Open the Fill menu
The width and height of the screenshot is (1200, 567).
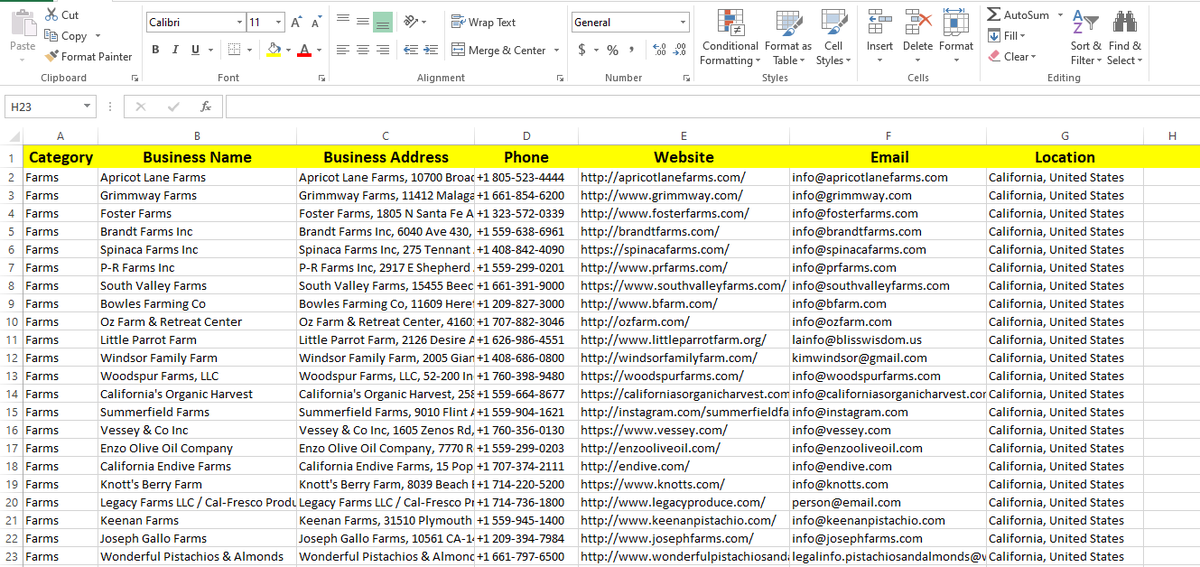[x=1006, y=36]
